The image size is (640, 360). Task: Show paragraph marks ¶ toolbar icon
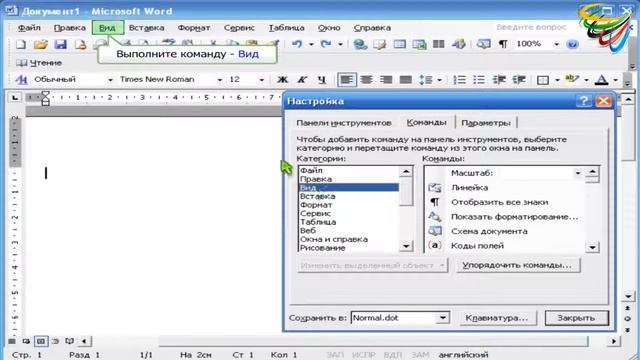(x=503, y=44)
